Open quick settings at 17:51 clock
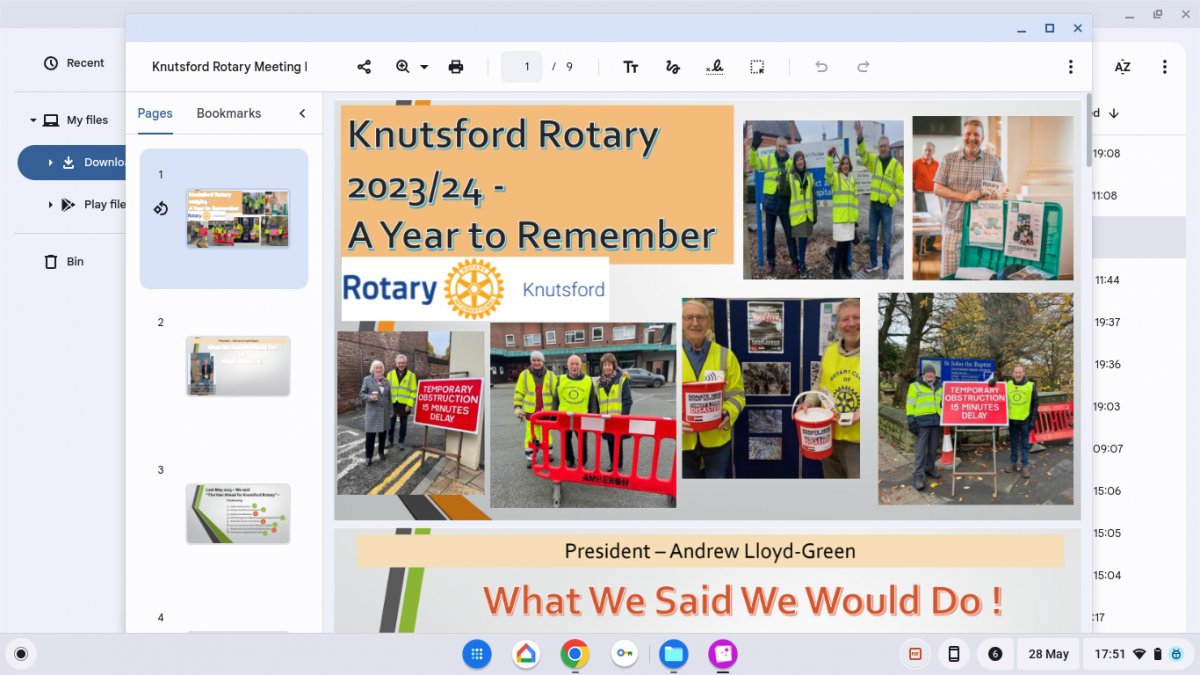The width and height of the screenshot is (1200, 675). 1137,654
